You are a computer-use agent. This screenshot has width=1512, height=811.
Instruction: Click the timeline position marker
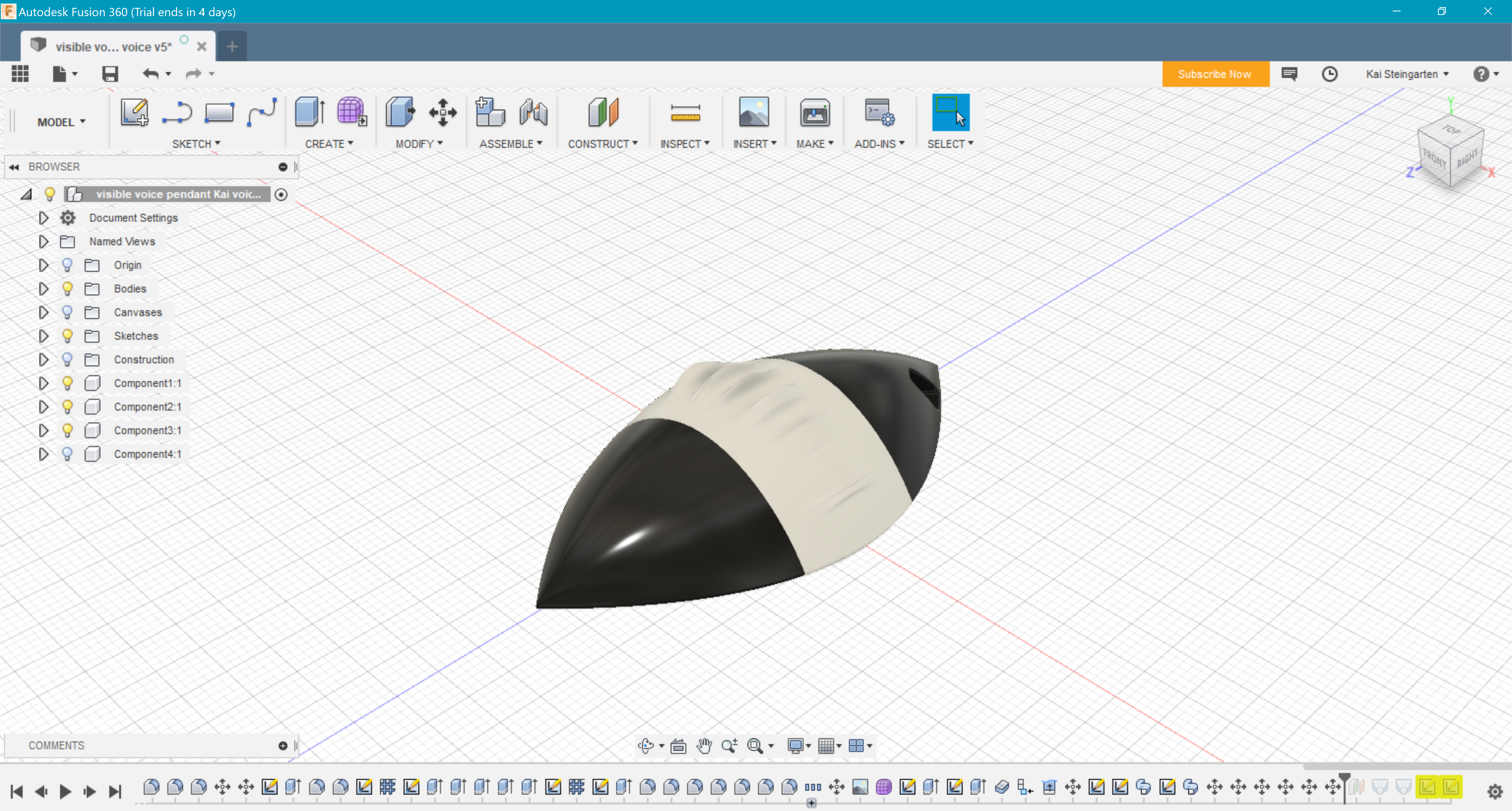point(1345,788)
